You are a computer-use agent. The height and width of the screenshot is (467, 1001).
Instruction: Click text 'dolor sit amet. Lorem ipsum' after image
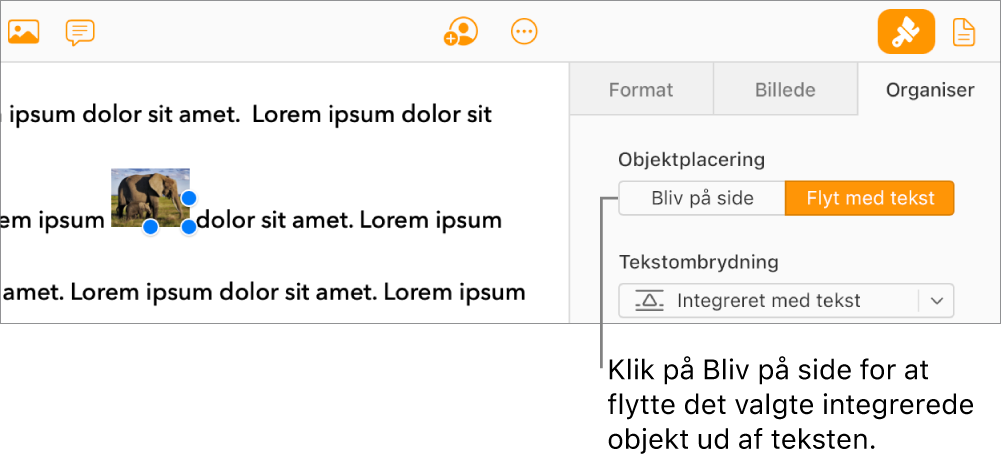[349, 221]
